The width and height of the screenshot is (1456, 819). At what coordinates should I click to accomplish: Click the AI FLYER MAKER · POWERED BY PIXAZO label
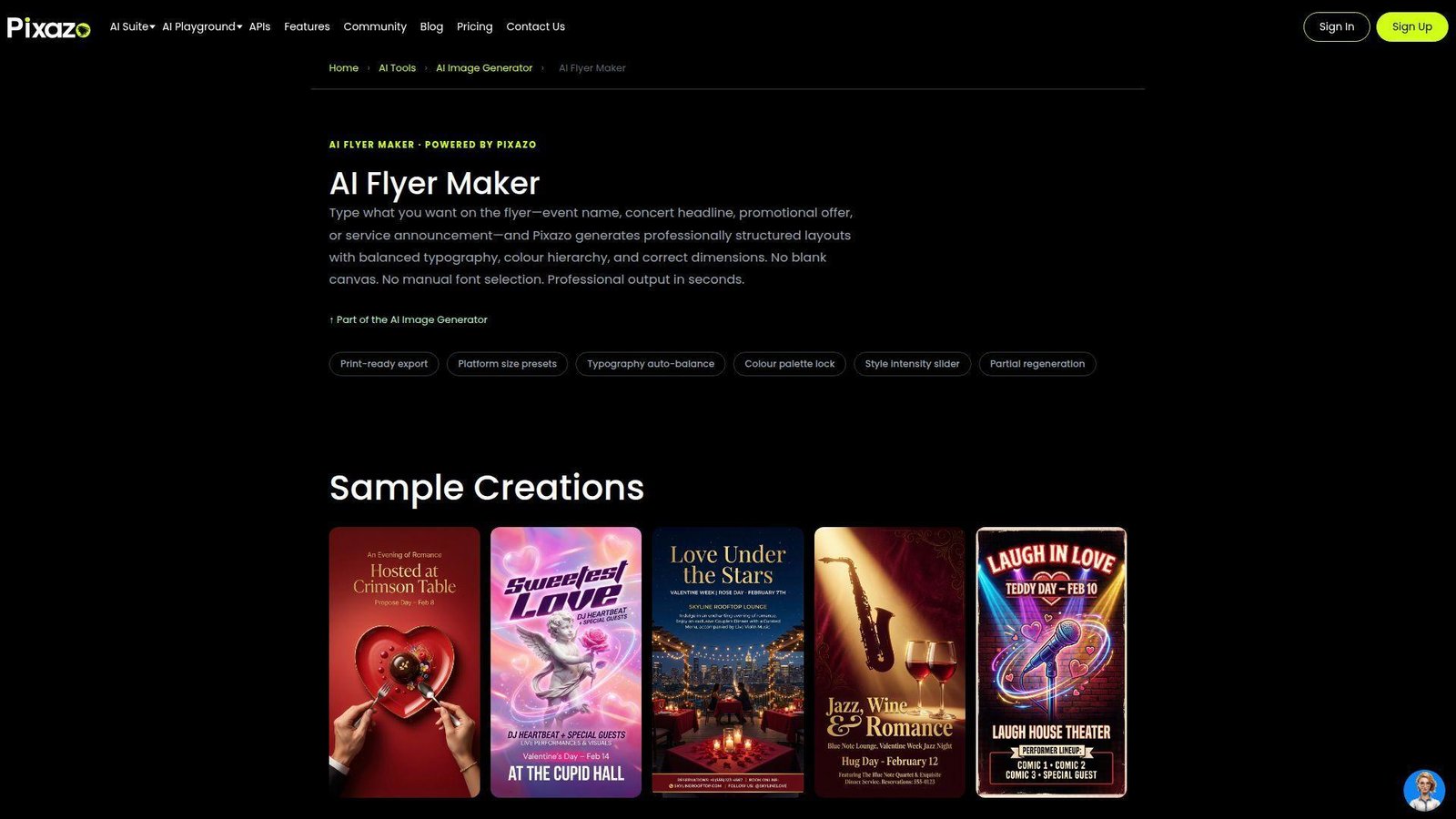[x=432, y=145]
